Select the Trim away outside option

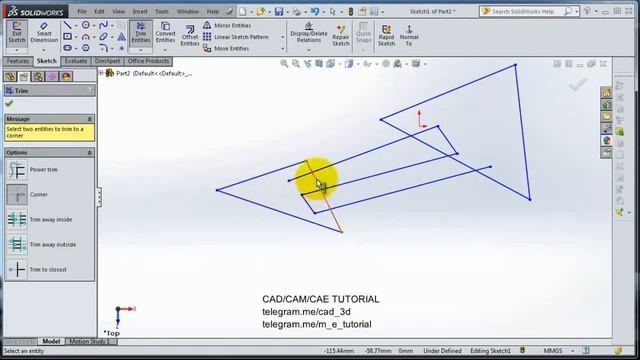coord(42,244)
